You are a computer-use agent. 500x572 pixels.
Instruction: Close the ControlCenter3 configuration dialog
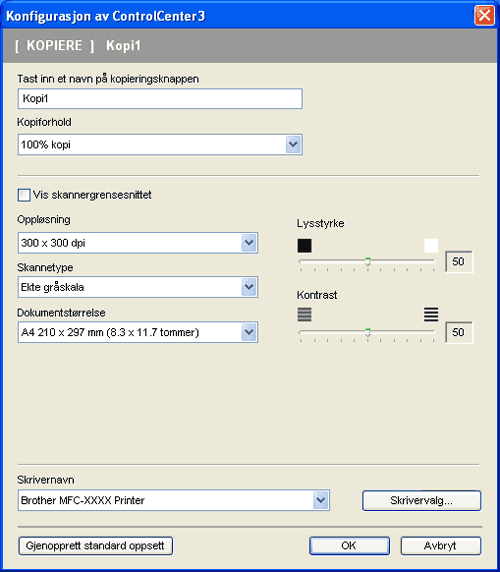[484, 16]
